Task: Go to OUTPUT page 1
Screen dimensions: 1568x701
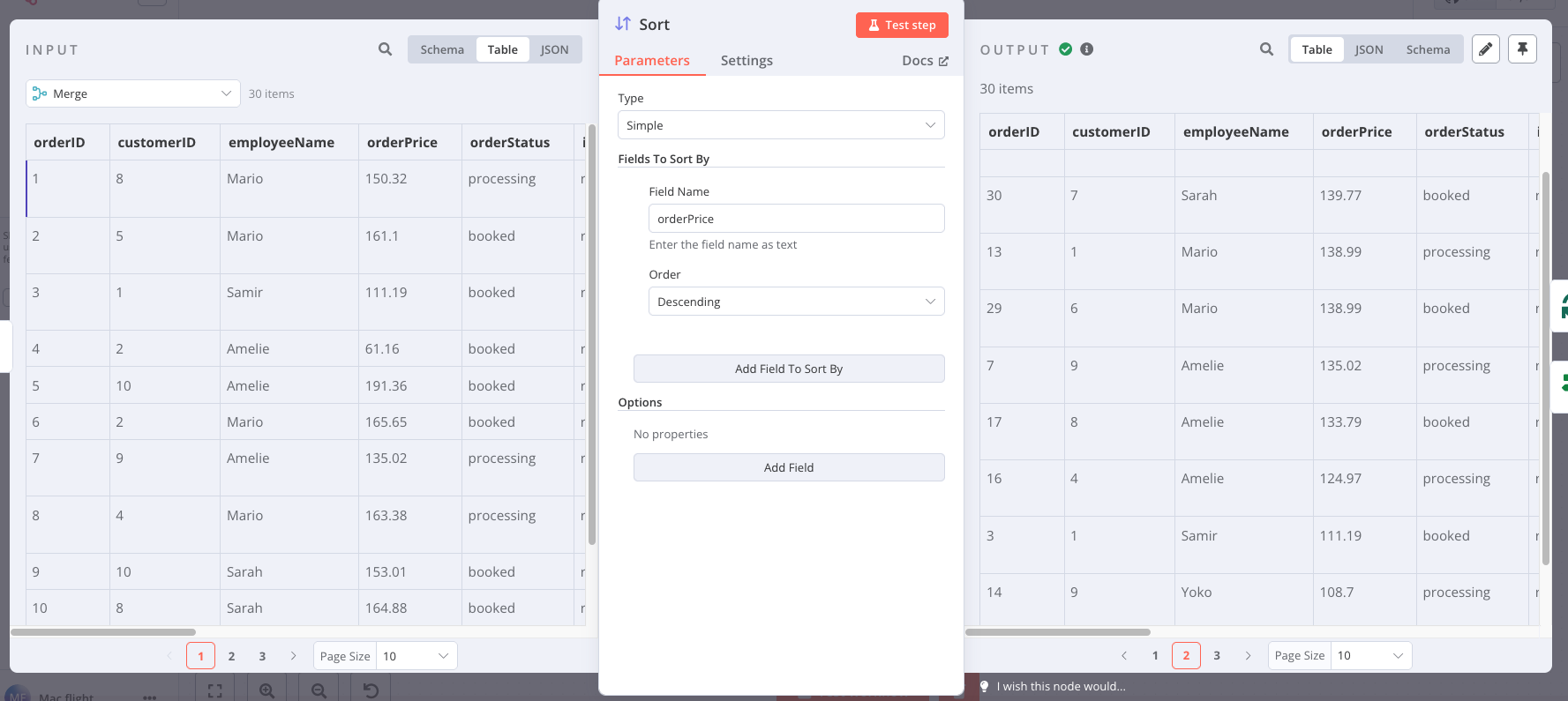Action: (x=1155, y=656)
